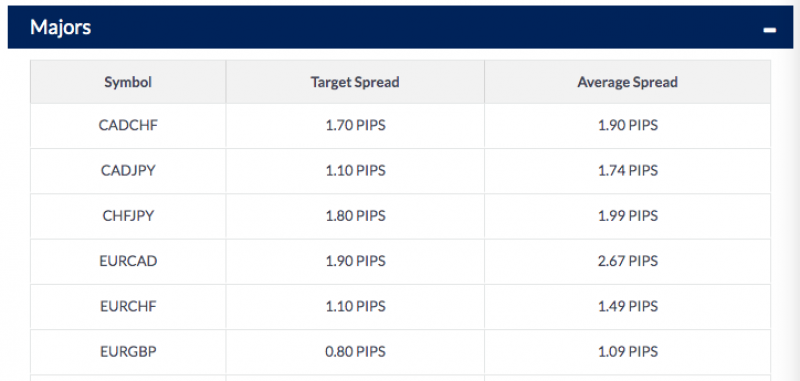The height and width of the screenshot is (381, 800).
Task: Select CADCHF target spread 1.70 PIPS
Action: [x=356, y=125]
